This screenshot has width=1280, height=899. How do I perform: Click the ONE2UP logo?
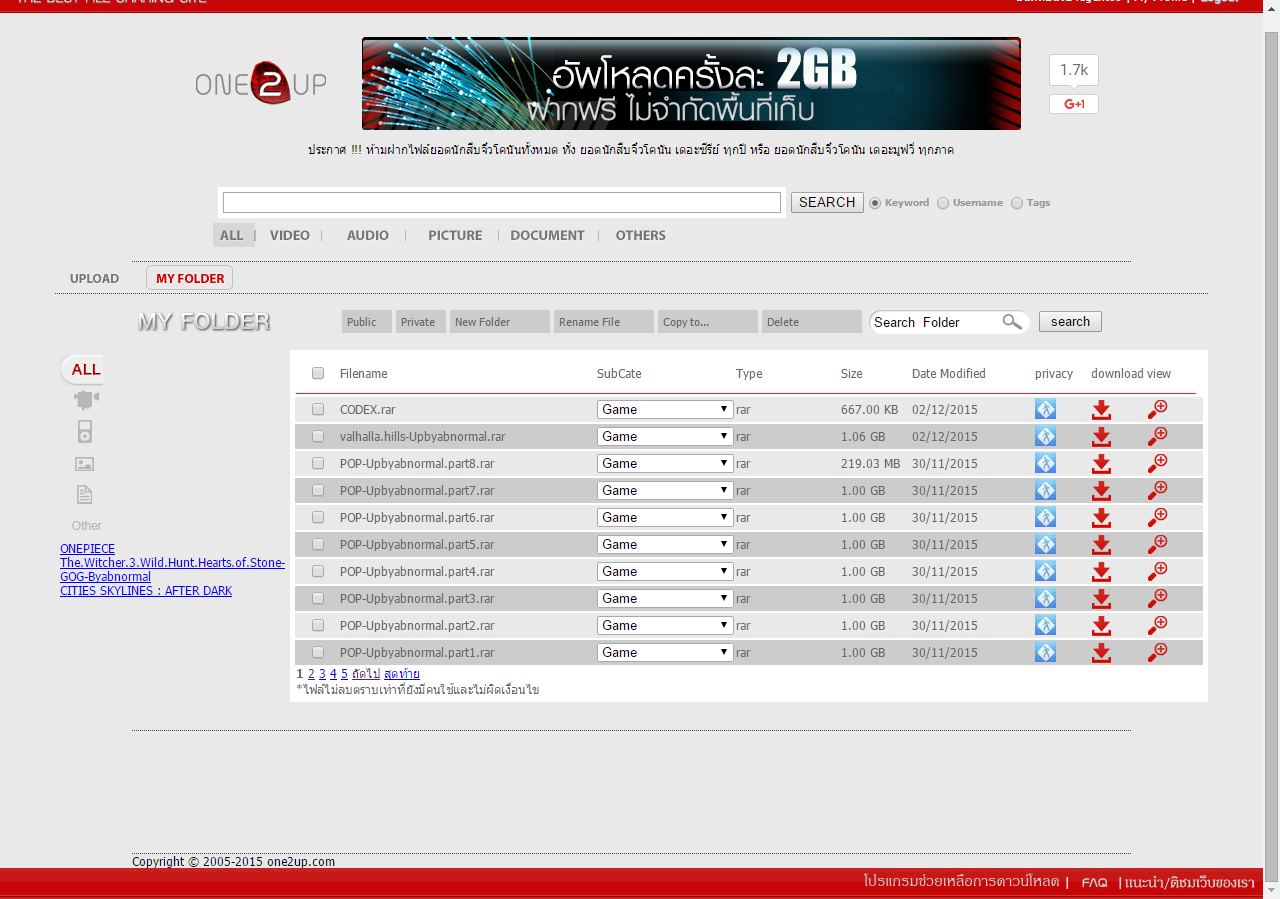pyautogui.click(x=261, y=84)
